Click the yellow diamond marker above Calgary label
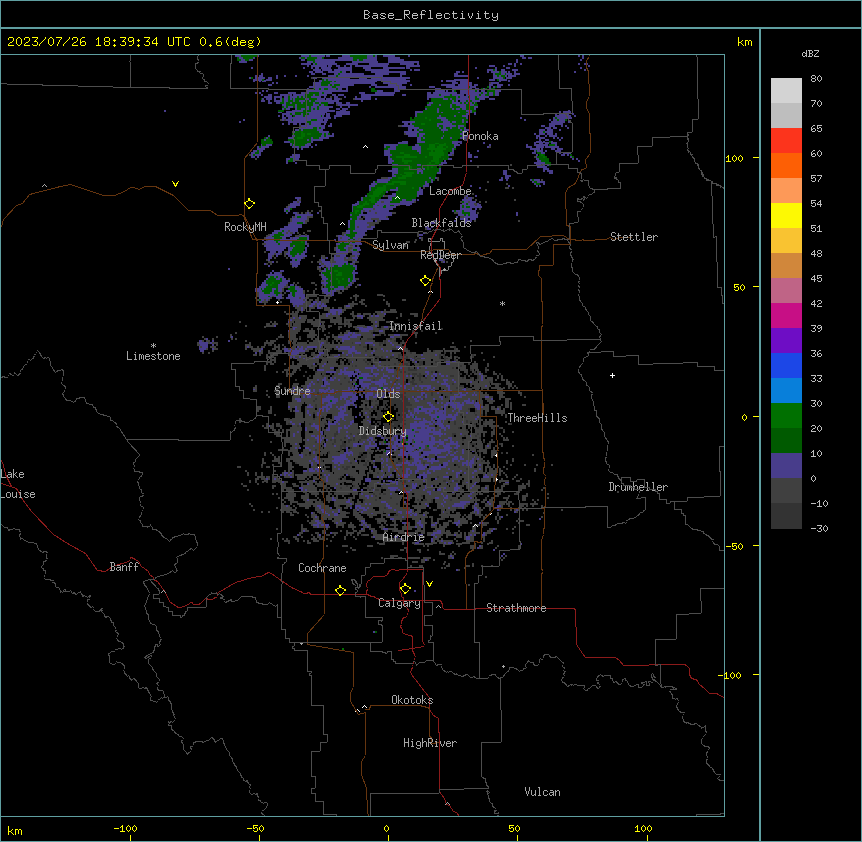 tap(405, 589)
